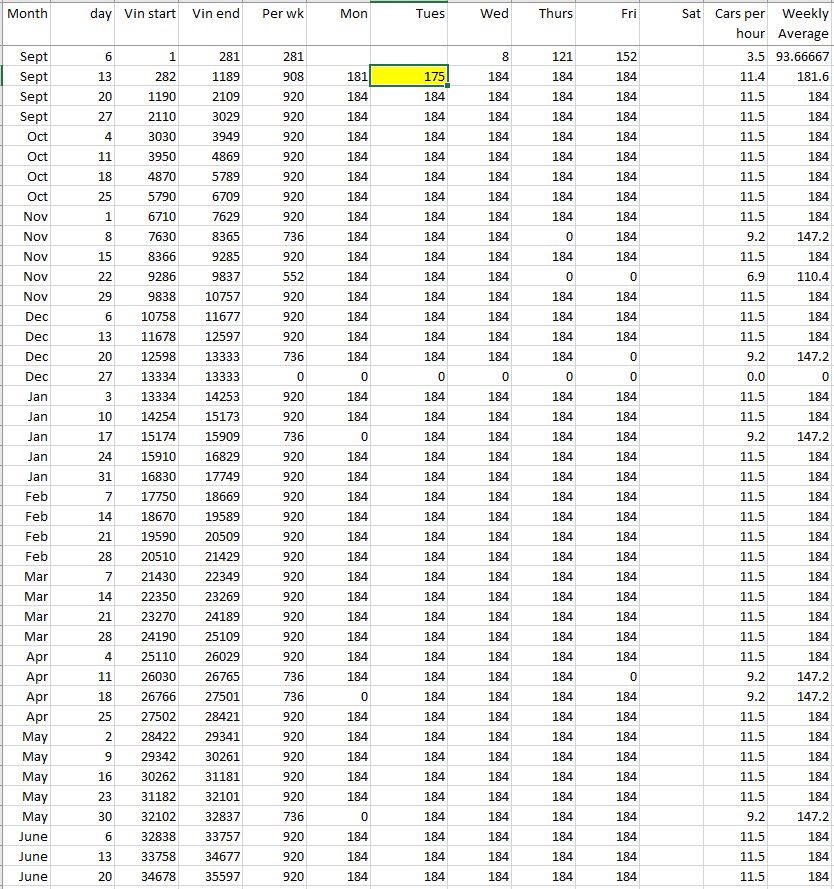The height and width of the screenshot is (889, 834).
Task: Select the Vin start header cell
Action: tap(149, 14)
